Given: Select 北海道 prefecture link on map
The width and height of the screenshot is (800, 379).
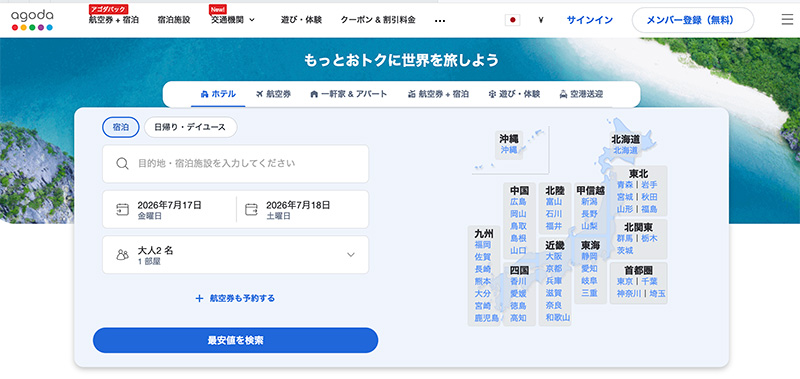Looking at the screenshot, I should [626, 150].
